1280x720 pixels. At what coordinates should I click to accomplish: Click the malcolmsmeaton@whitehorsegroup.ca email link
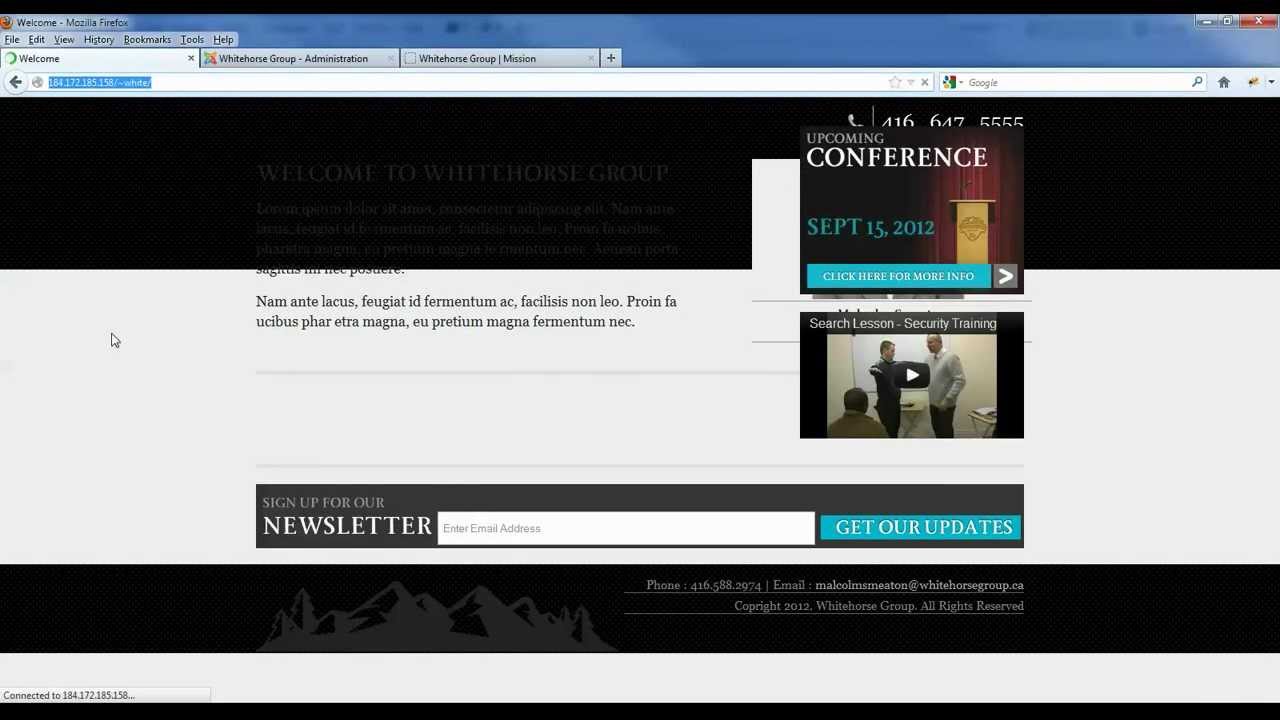pos(919,585)
